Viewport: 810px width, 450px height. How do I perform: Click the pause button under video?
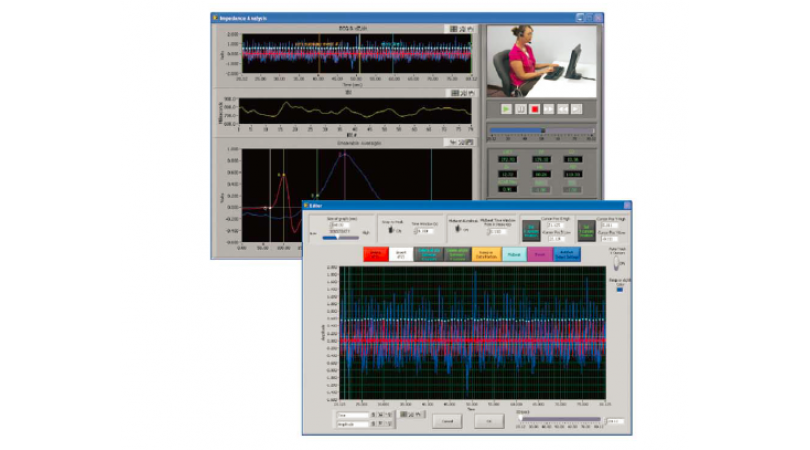click(x=520, y=108)
